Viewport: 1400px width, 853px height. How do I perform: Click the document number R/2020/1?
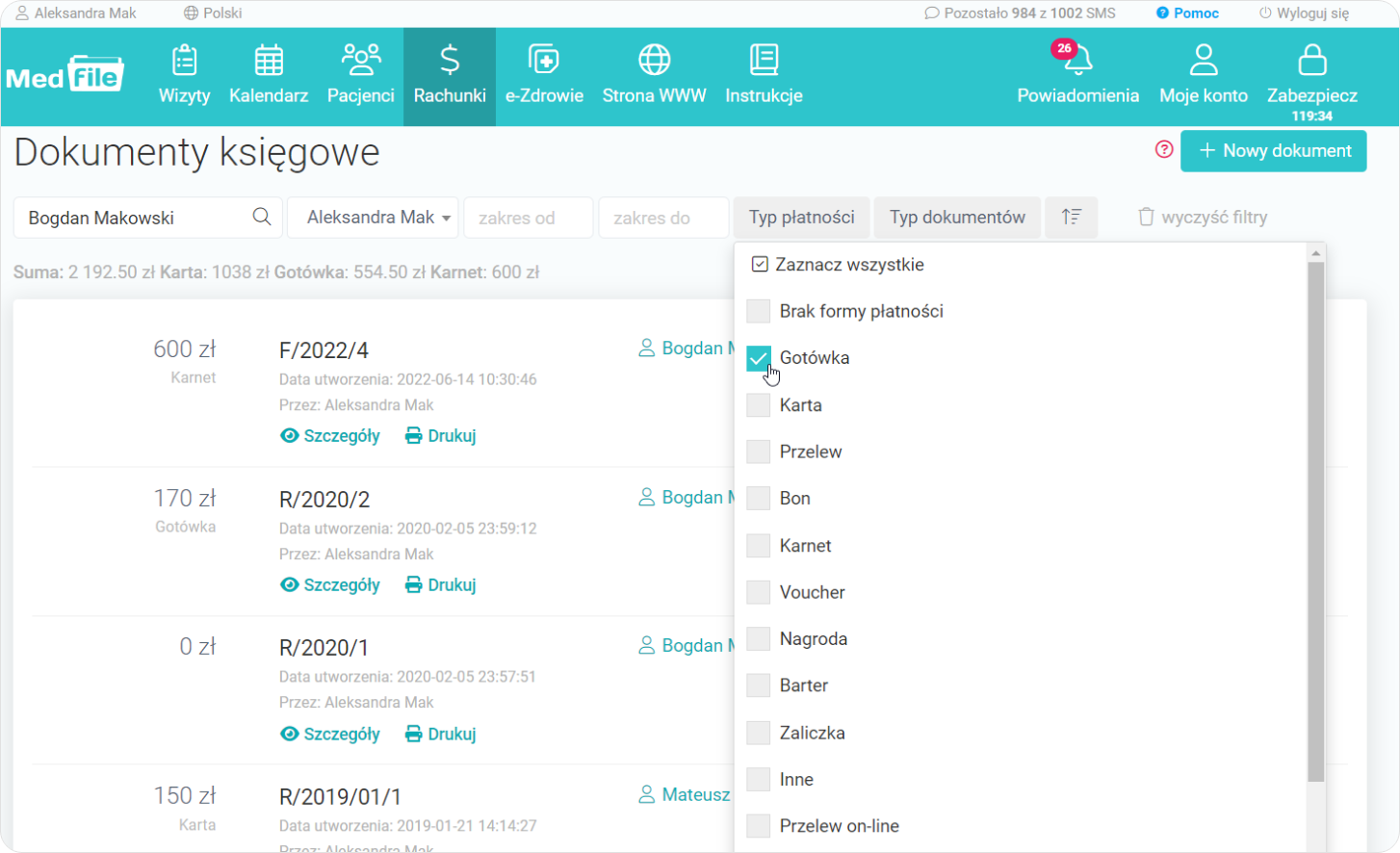click(x=324, y=648)
